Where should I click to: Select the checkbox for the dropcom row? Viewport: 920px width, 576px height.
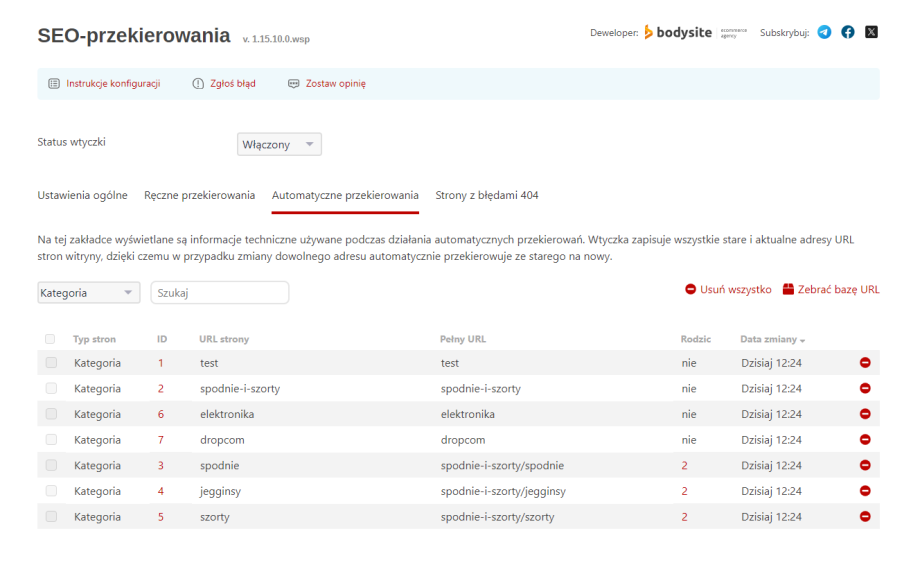(51, 440)
